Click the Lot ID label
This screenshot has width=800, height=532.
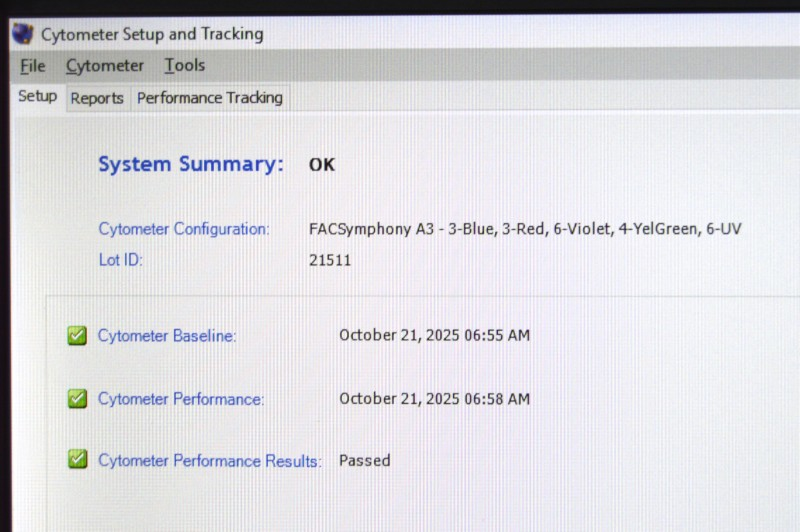click(121, 260)
